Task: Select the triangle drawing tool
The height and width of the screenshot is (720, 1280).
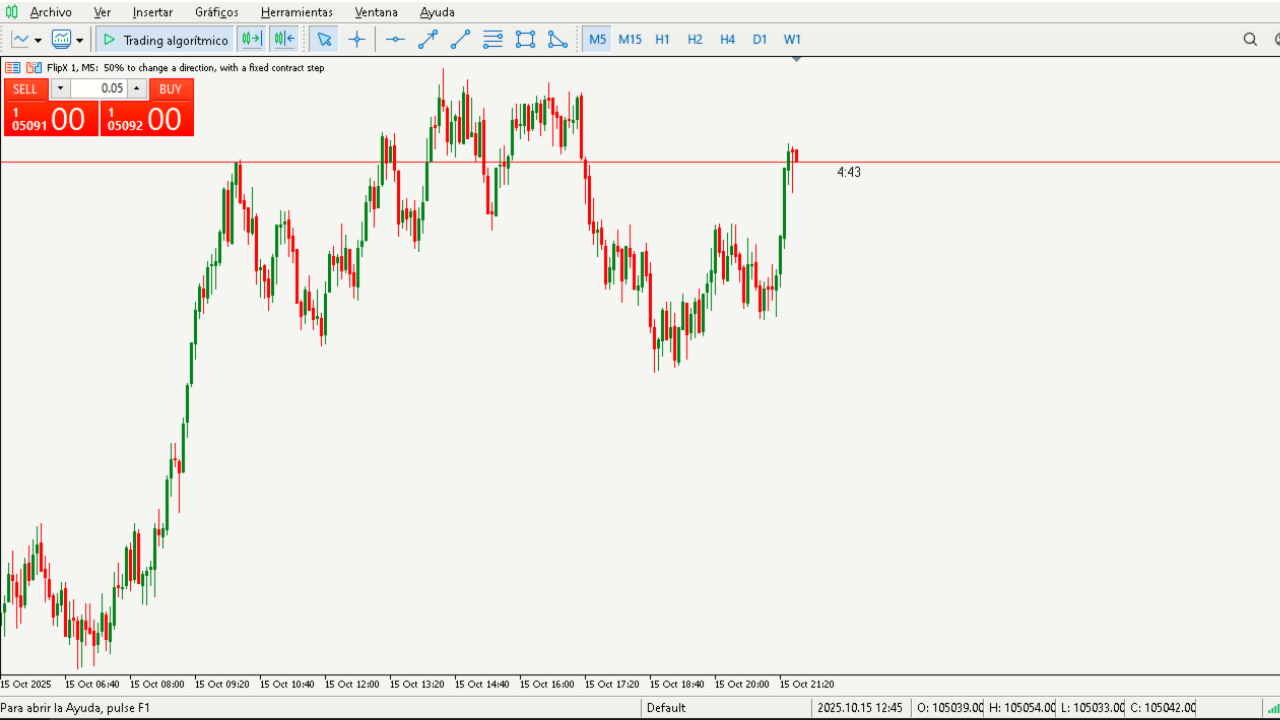Action: tap(558, 39)
